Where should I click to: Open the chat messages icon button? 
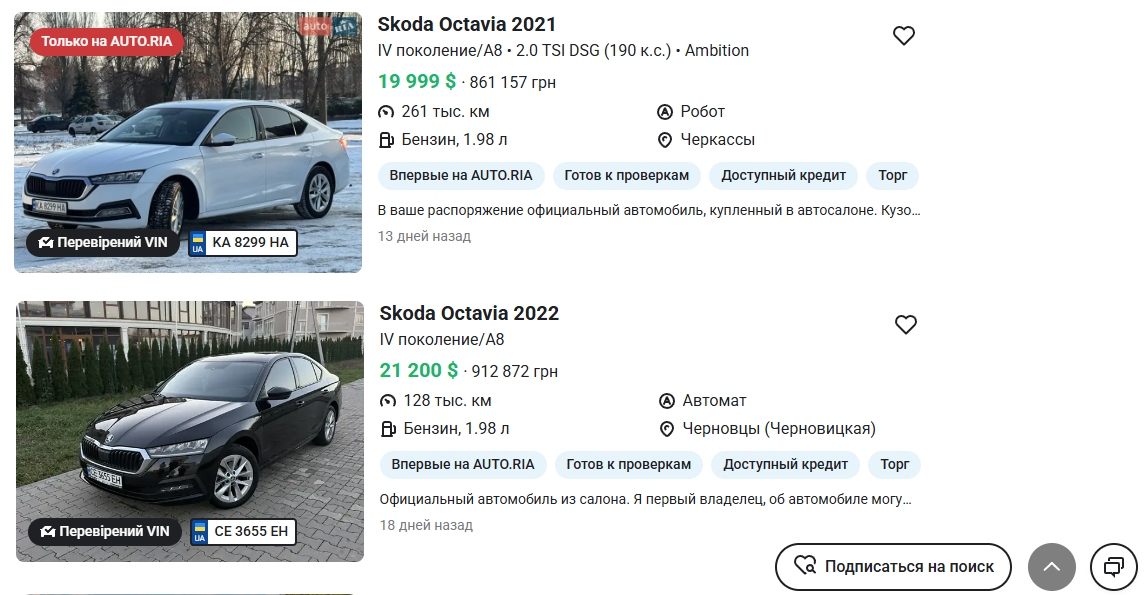pos(1113,567)
